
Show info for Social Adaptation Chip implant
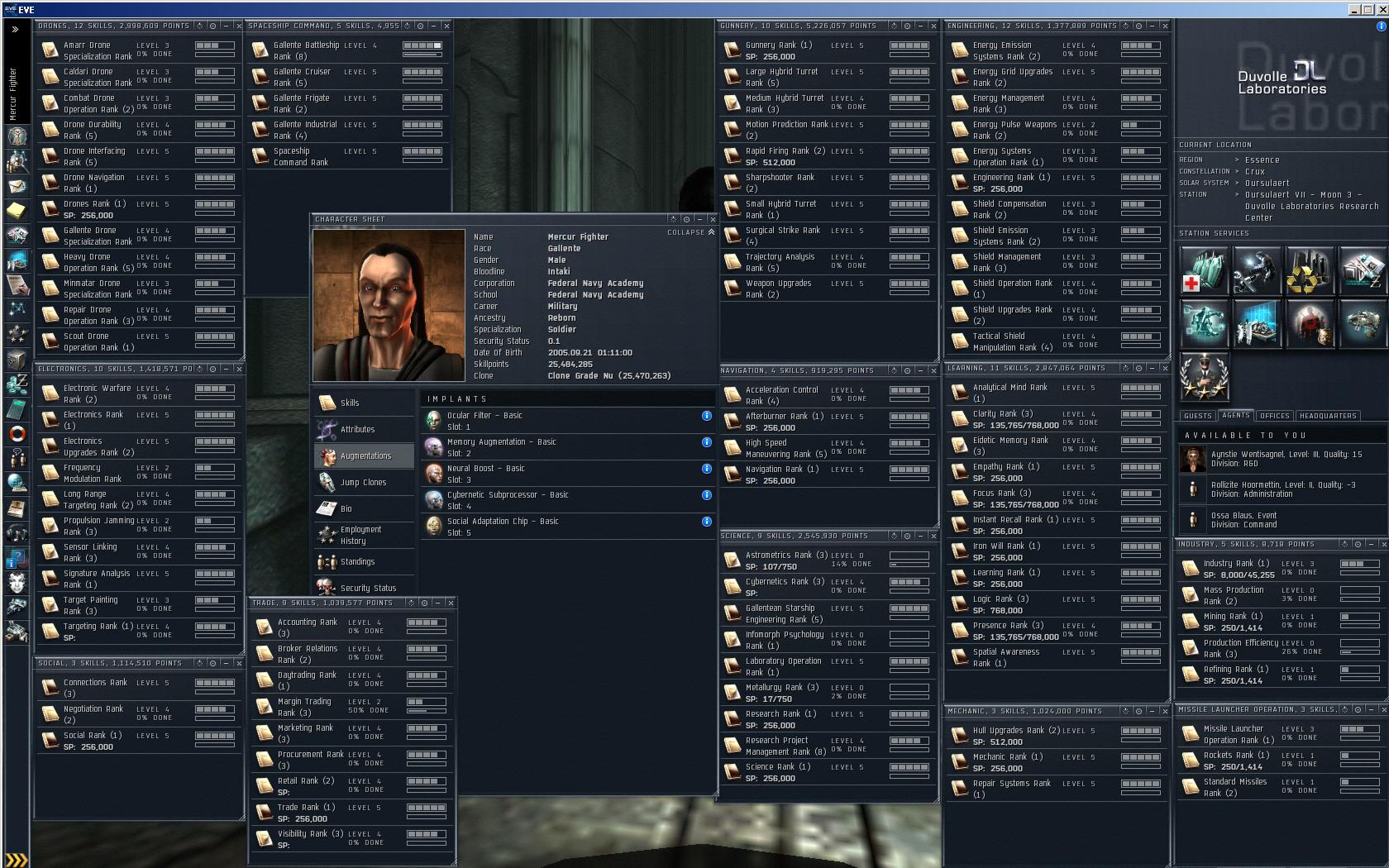(707, 522)
